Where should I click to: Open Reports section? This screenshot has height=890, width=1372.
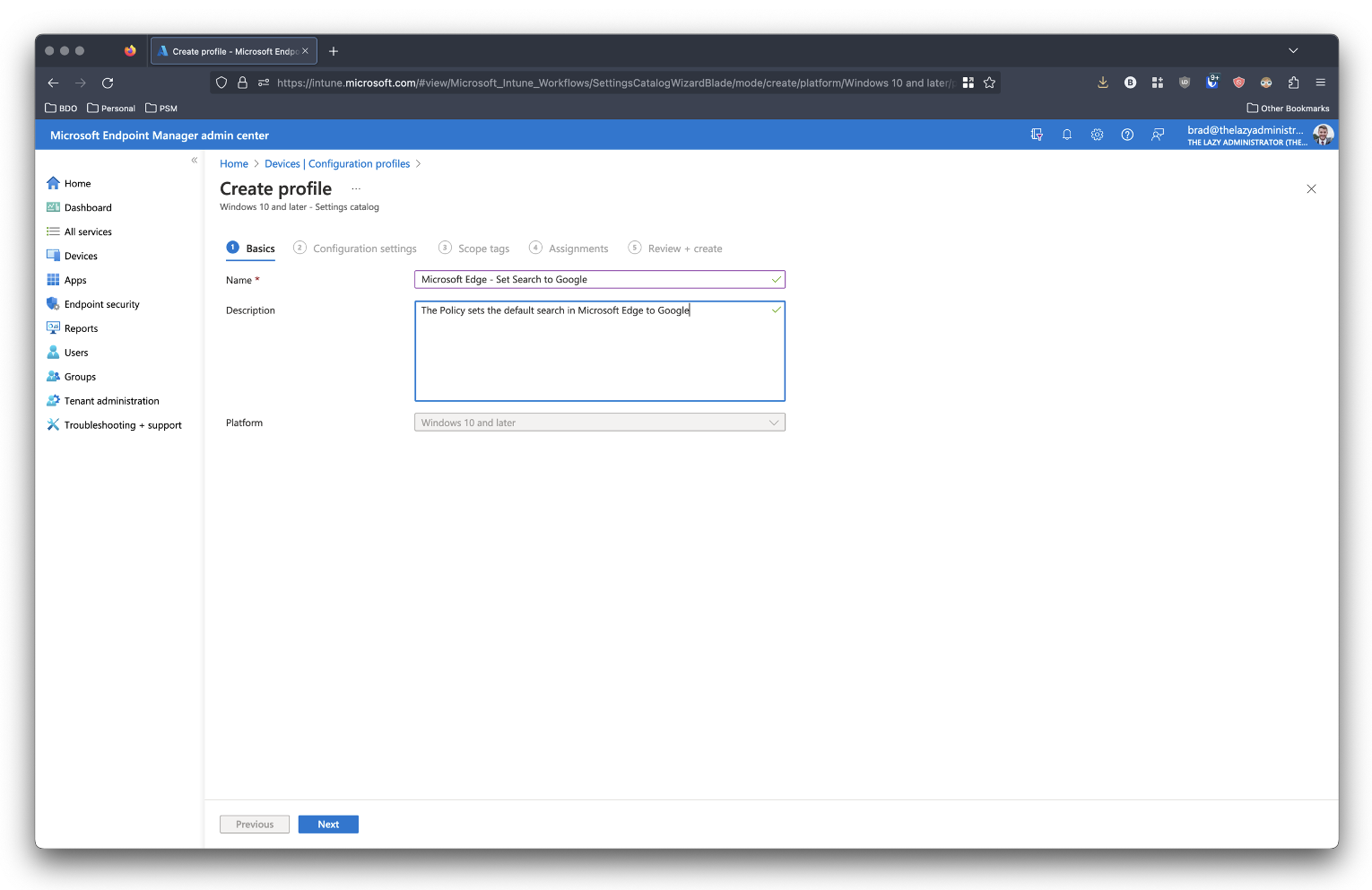point(72,328)
